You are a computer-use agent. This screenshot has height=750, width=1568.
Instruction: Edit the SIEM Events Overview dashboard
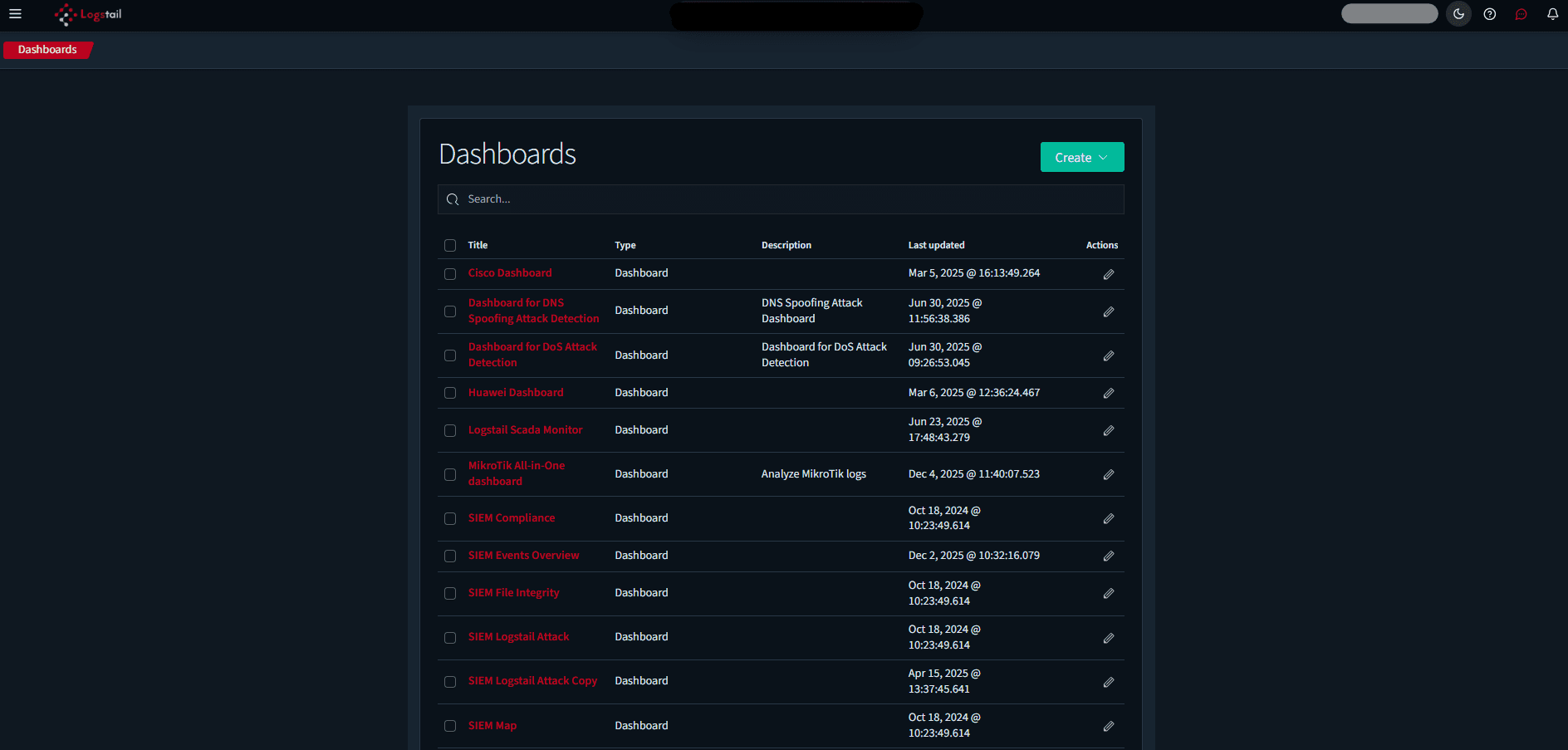point(1108,556)
